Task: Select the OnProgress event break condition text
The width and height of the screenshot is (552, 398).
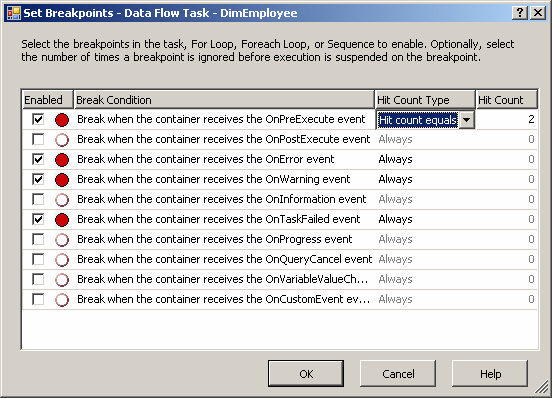Action: pos(215,240)
